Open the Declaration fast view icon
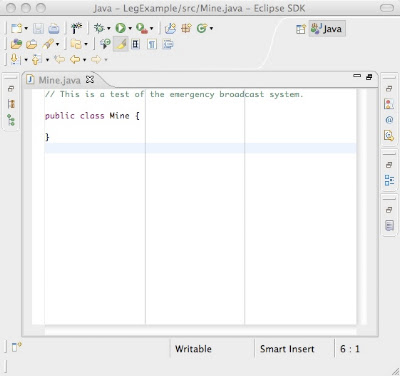Viewport: 400px width, 376px height. (x=389, y=136)
